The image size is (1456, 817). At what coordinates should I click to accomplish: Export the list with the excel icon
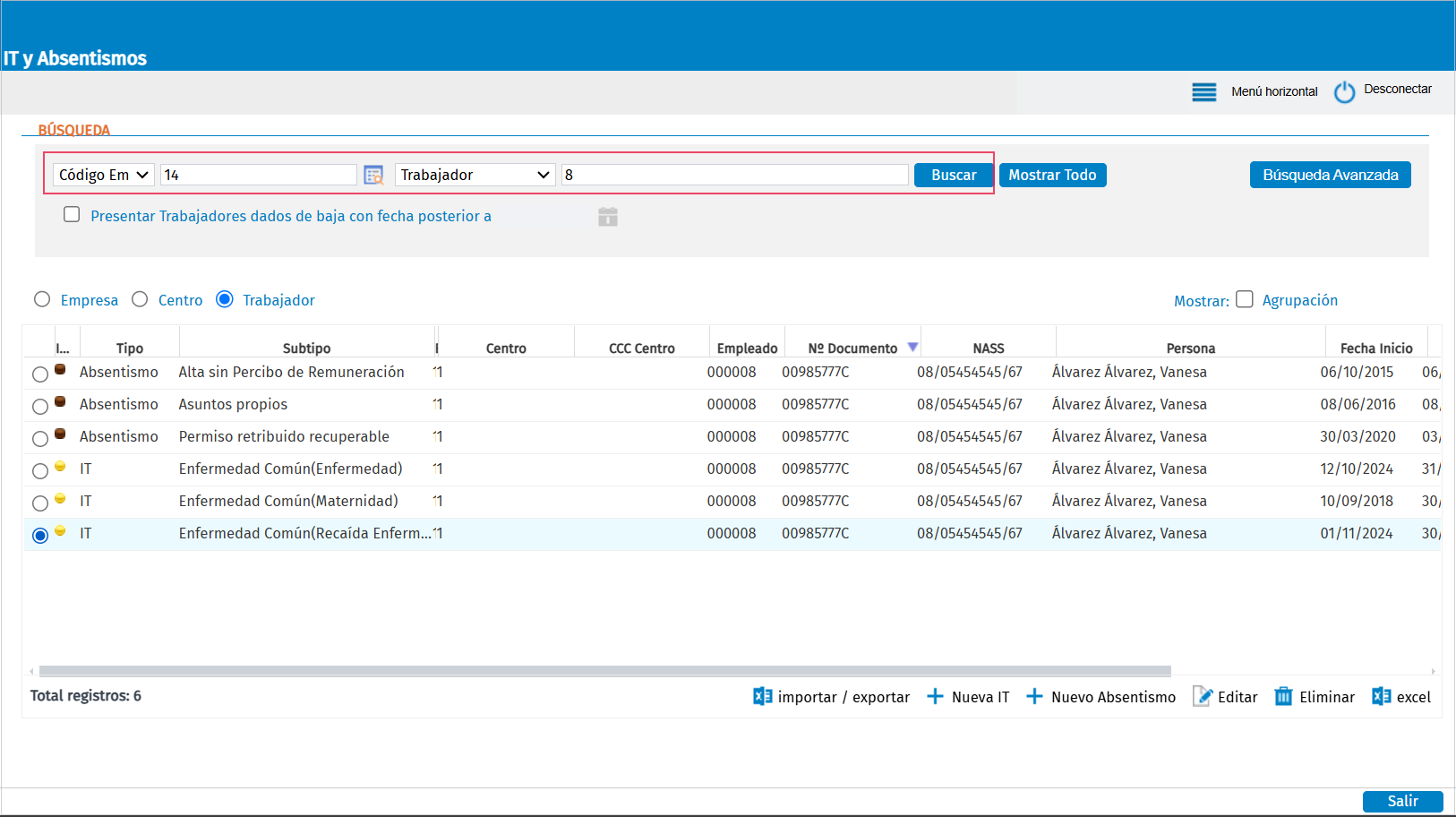[x=1381, y=696]
